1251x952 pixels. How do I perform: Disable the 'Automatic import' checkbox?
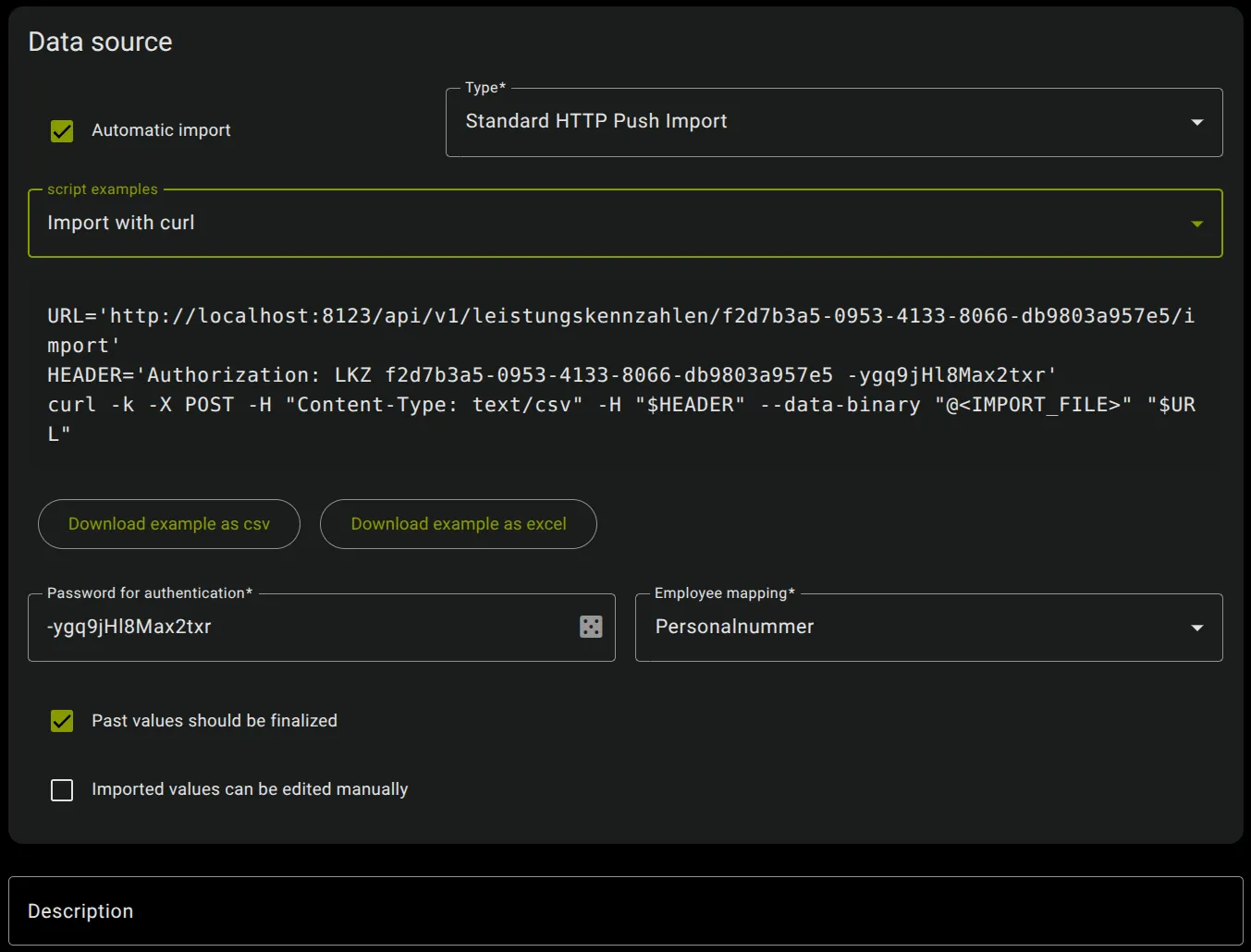(x=61, y=130)
